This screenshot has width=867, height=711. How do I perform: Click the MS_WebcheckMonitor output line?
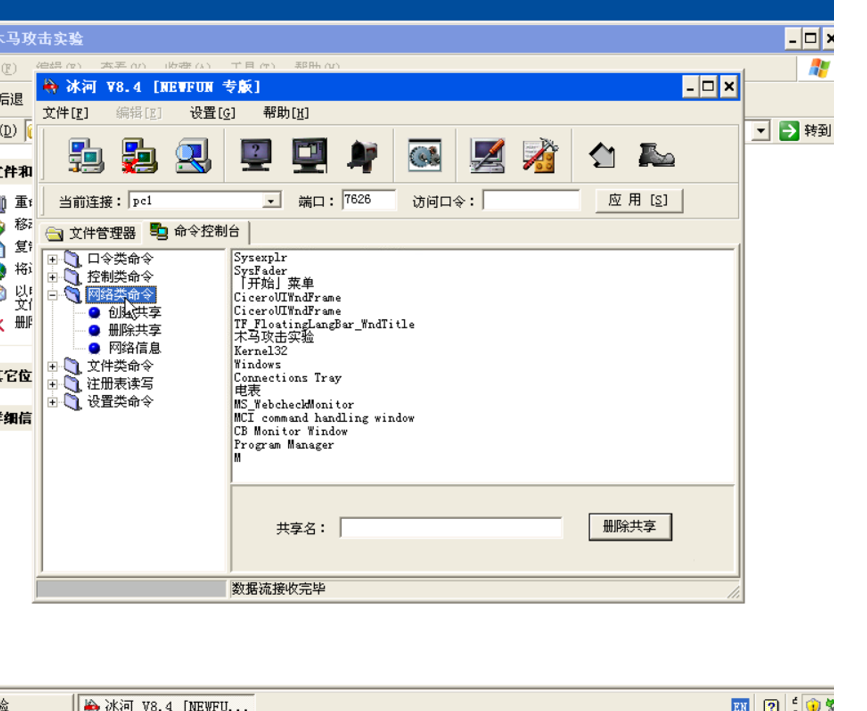pos(294,405)
